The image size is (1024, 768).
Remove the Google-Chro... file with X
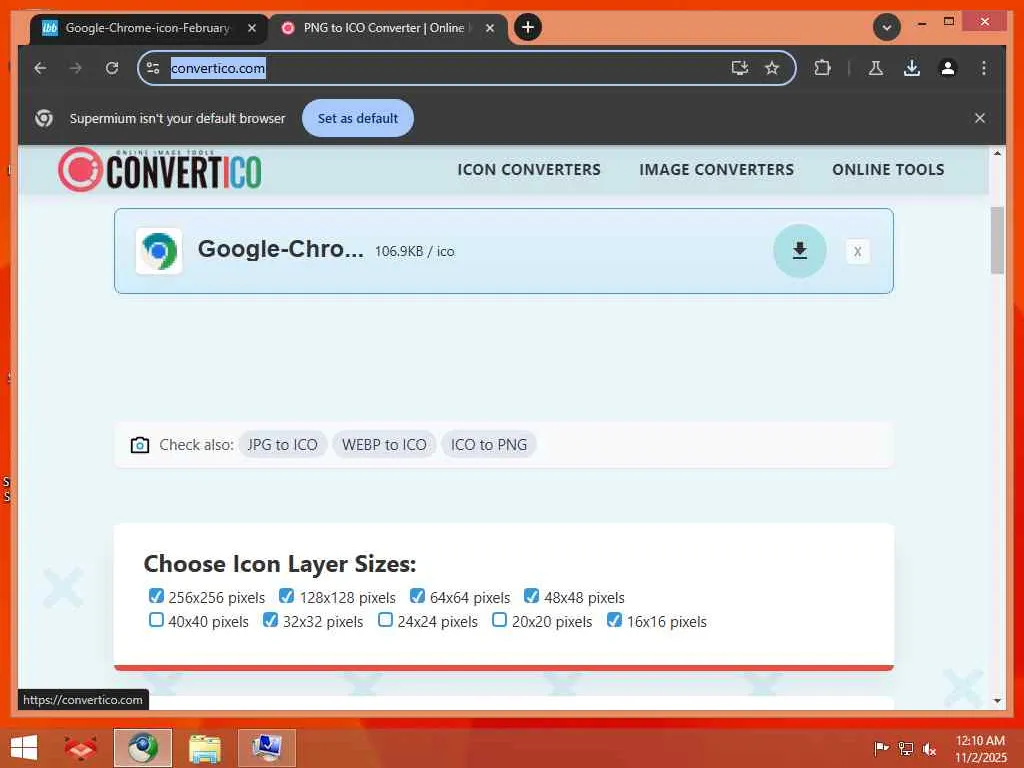point(857,251)
